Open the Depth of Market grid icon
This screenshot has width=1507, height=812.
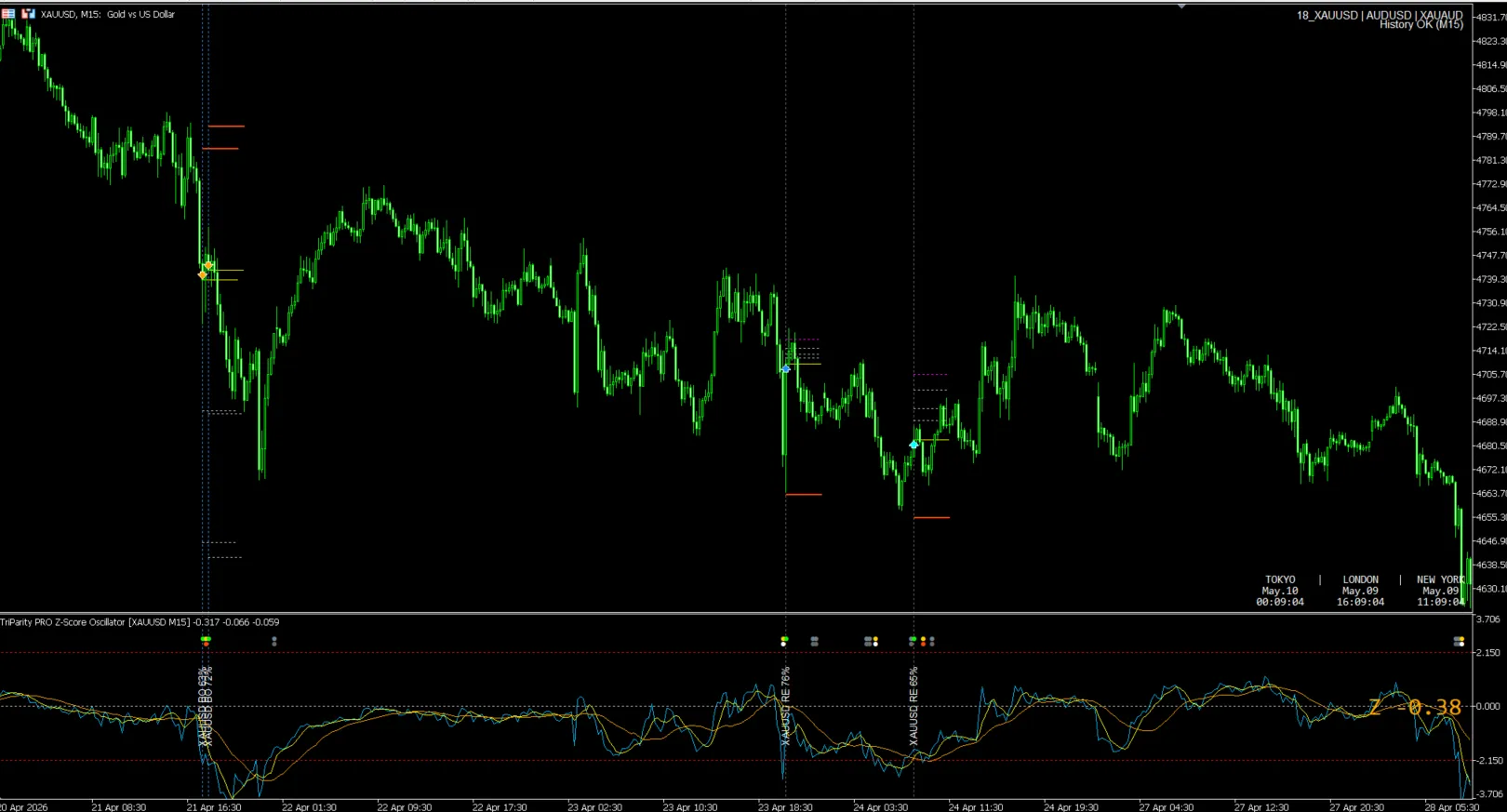pyautogui.click(x=8, y=14)
